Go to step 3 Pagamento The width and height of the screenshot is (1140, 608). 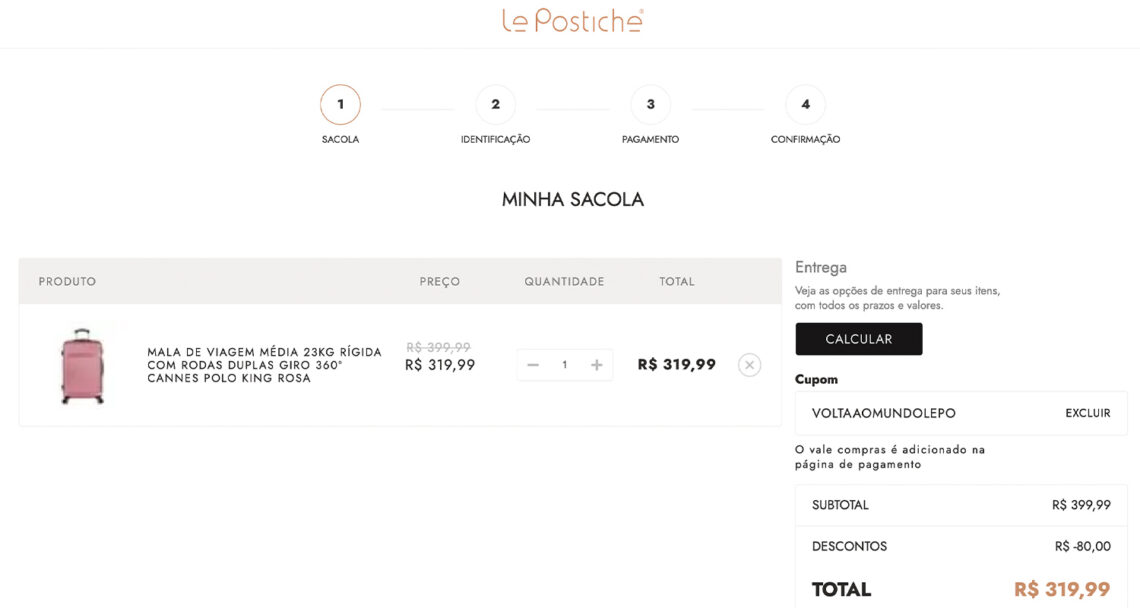coord(650,105)
